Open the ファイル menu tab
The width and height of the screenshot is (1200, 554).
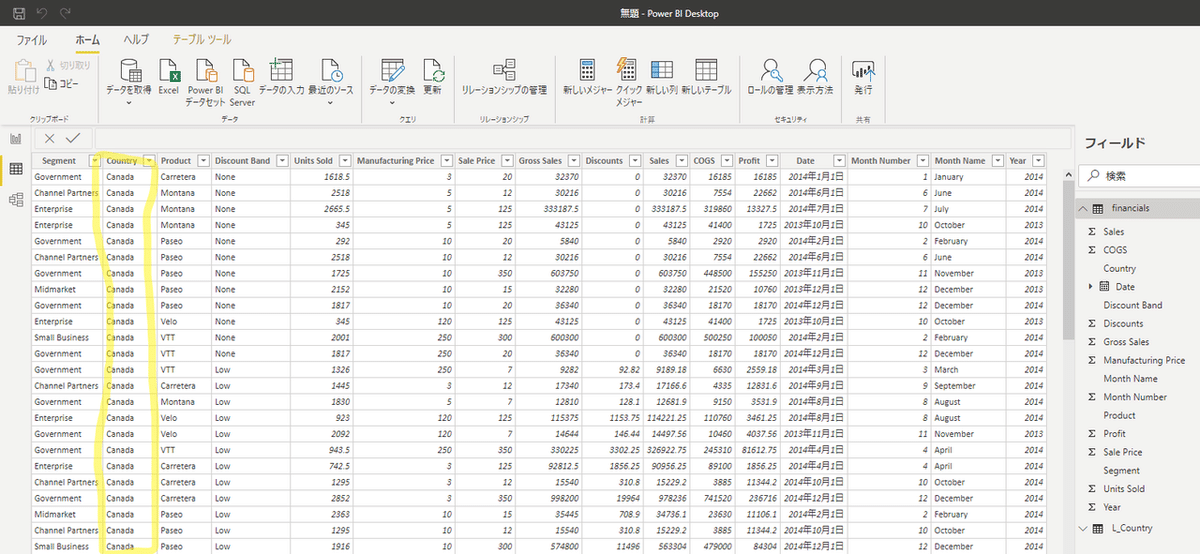click(x=32, y=39)
